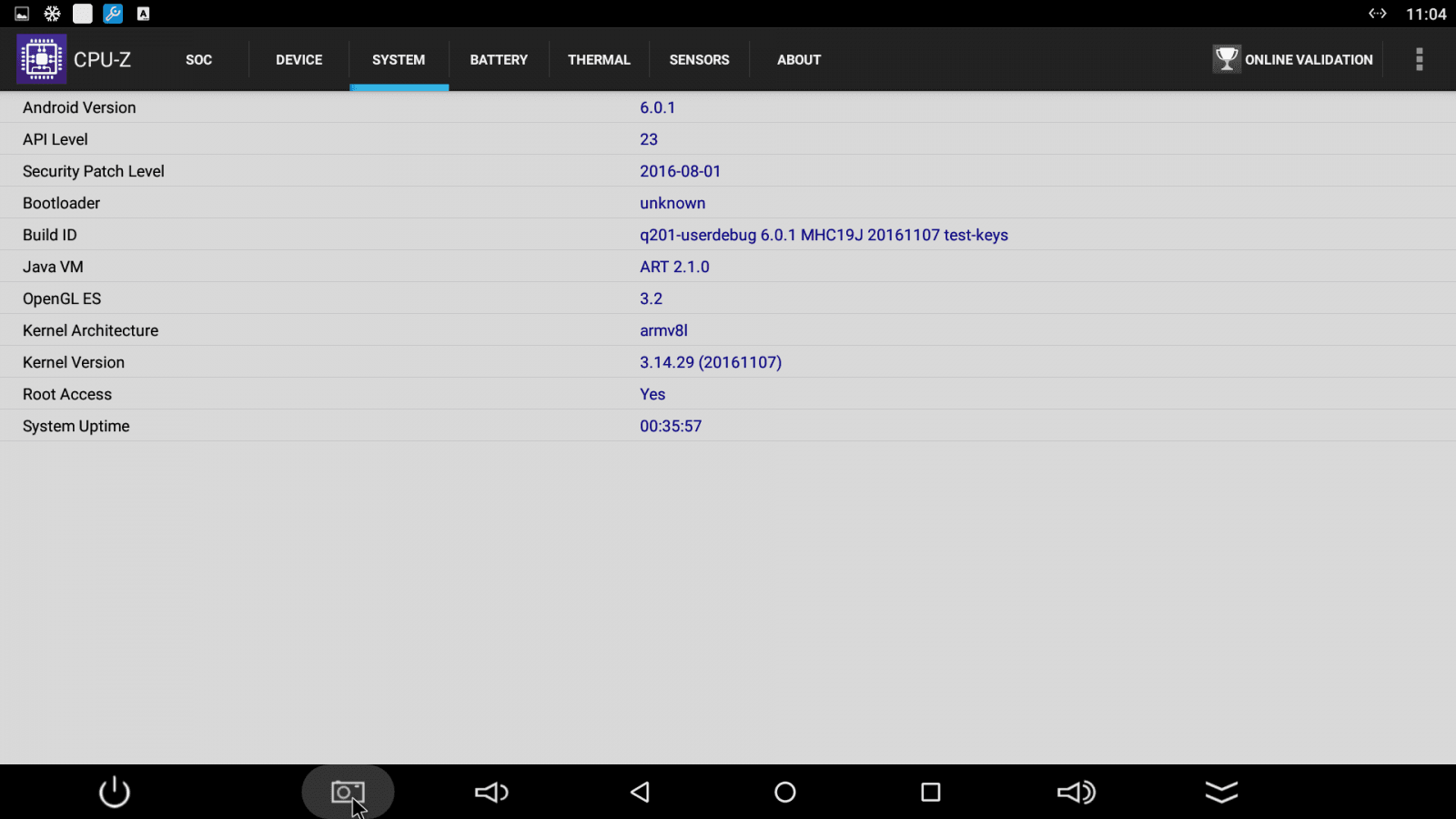
Task: Open the SENSORS tab
Action: (699, 59)
